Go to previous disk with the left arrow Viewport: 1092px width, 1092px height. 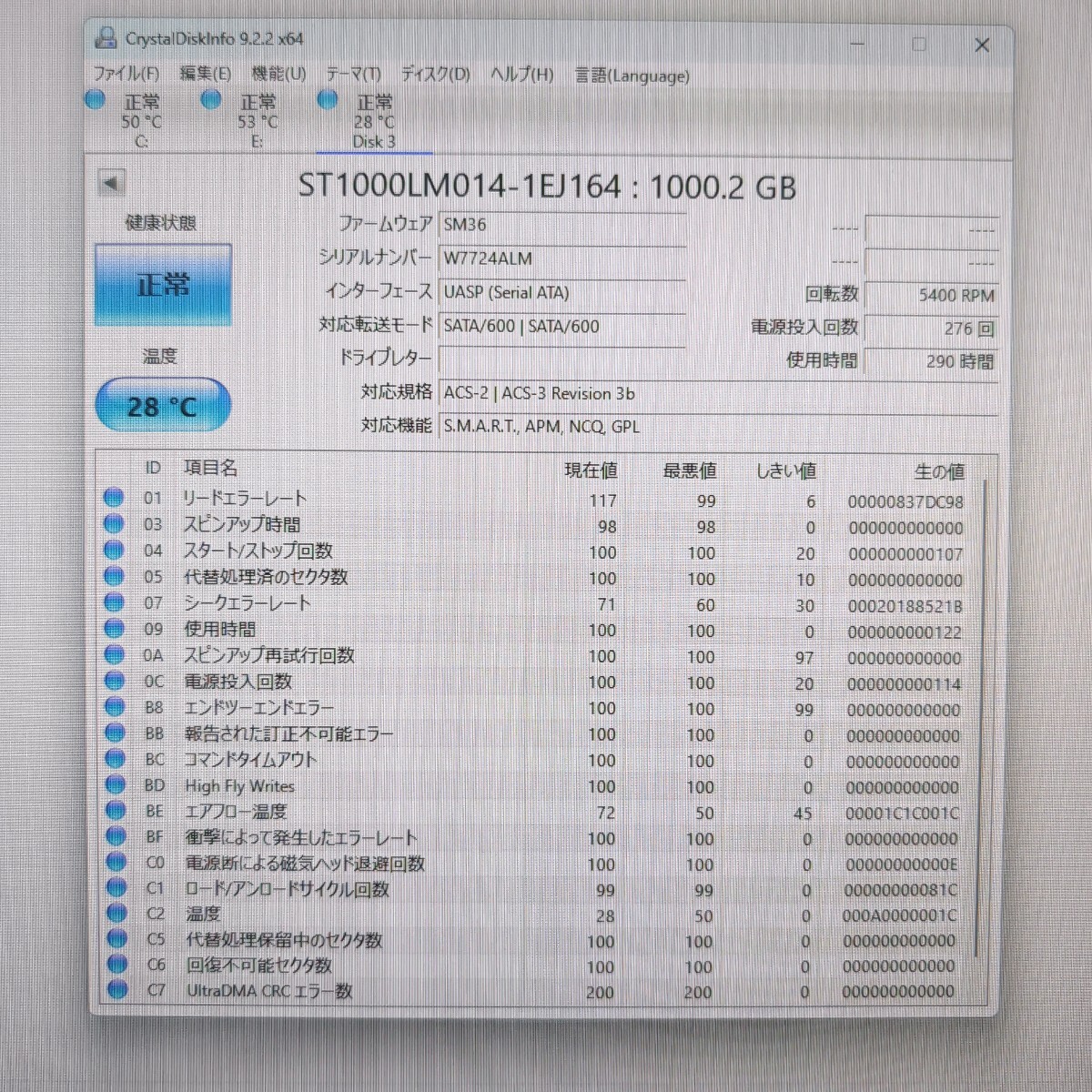pyautogui.click(x=111, y=184)
